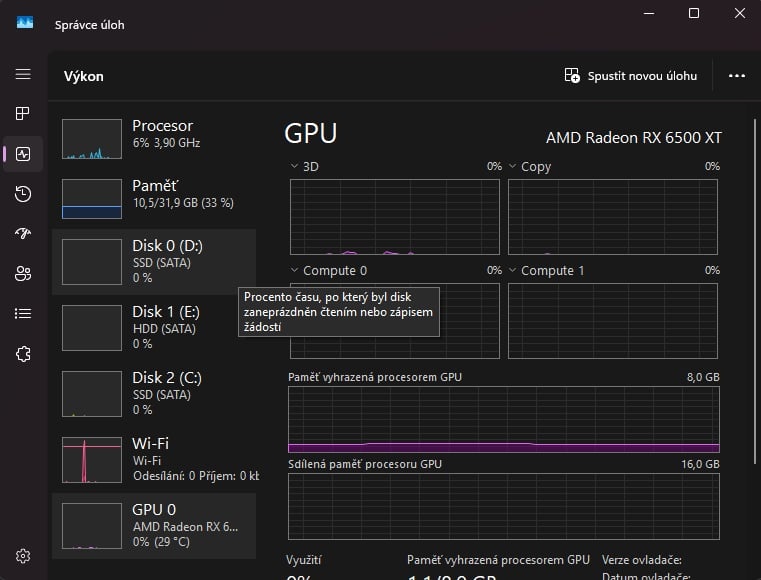The height and width of the screenshot is (580, 761).
Task: Open the hamburger navigation menu
Action: [x=23, y=75]
